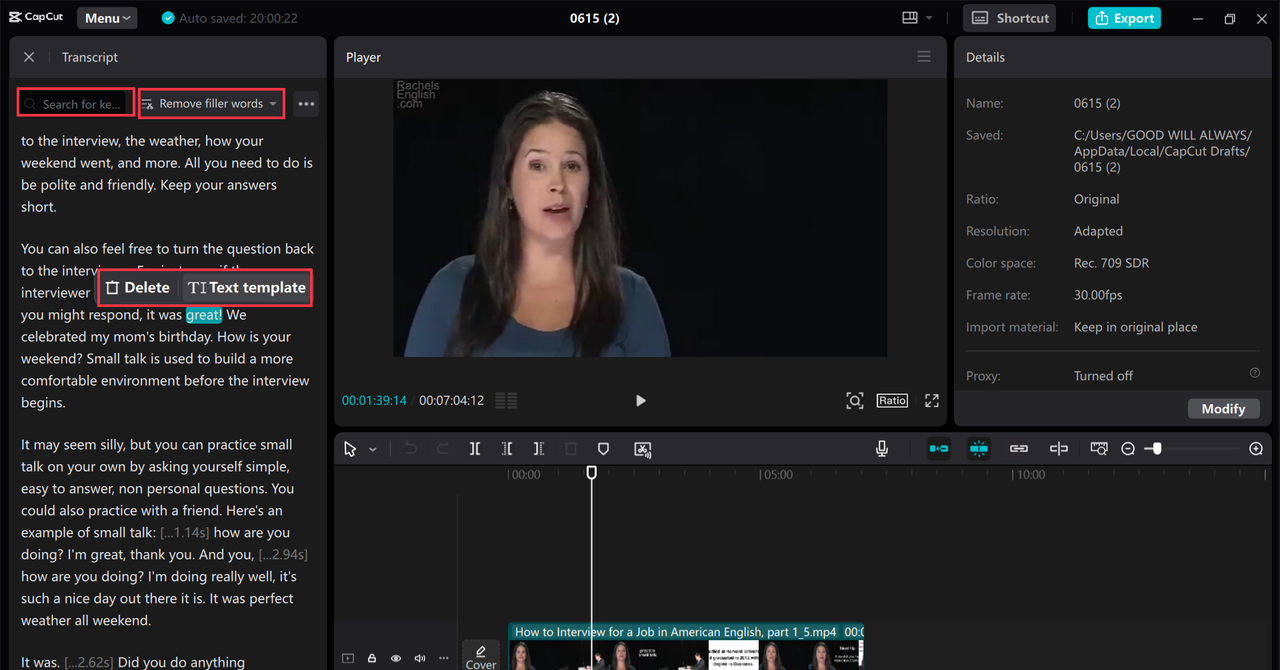This screenshot has width=1280, height=670.
Task: Choose the Select arrow tool in timeline
Action: click(x=350, y=449)
